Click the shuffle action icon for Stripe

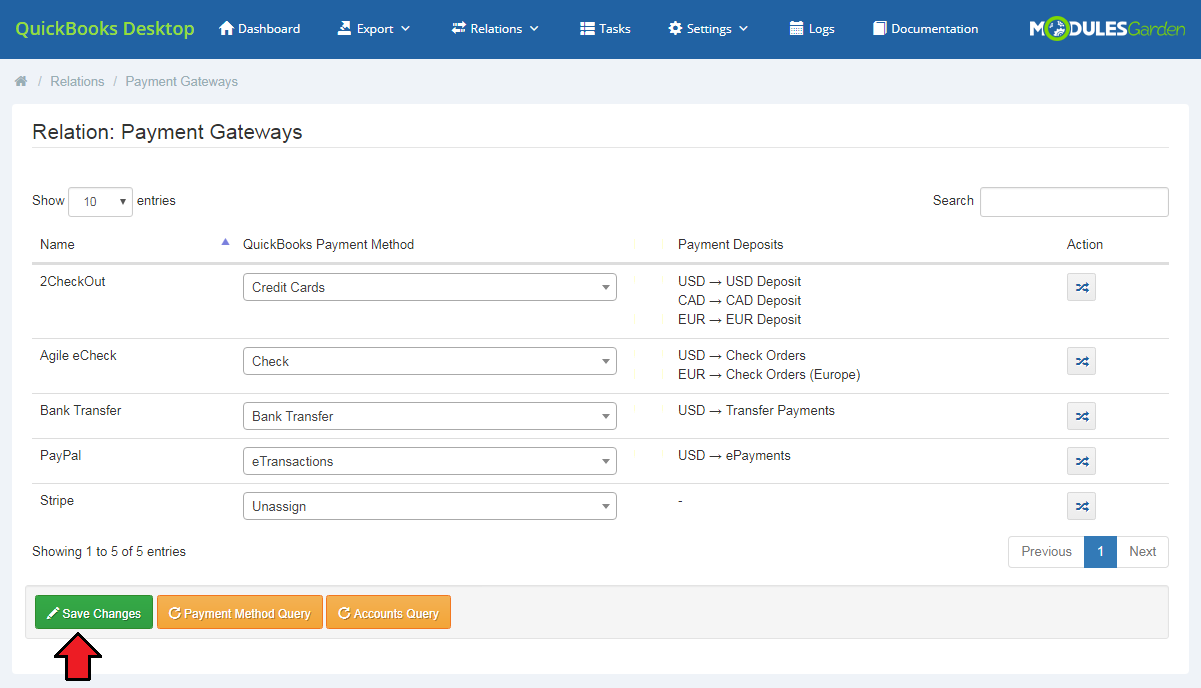[x=1081, y=506]
